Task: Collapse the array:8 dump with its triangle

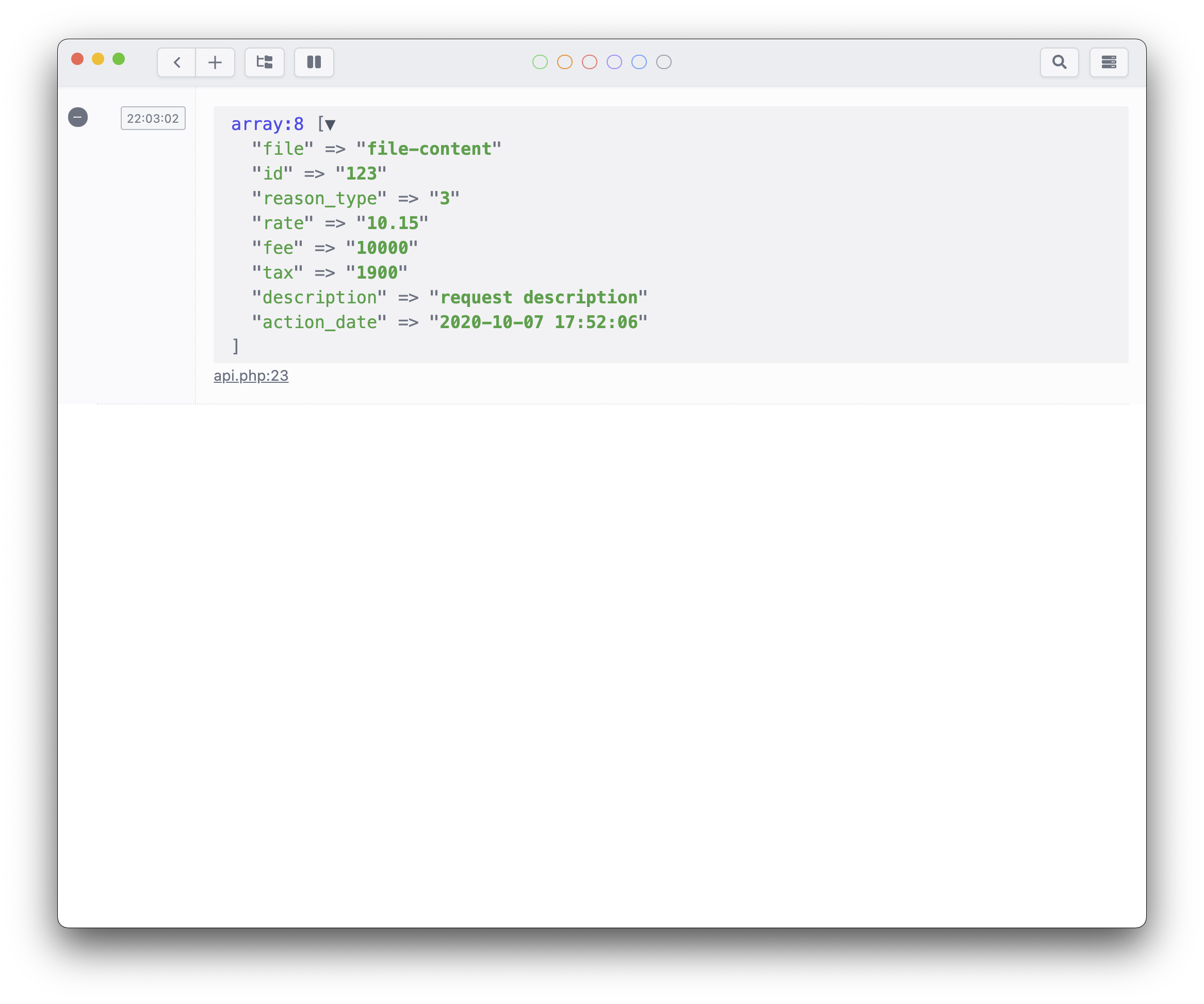Action: click(330, 124)
